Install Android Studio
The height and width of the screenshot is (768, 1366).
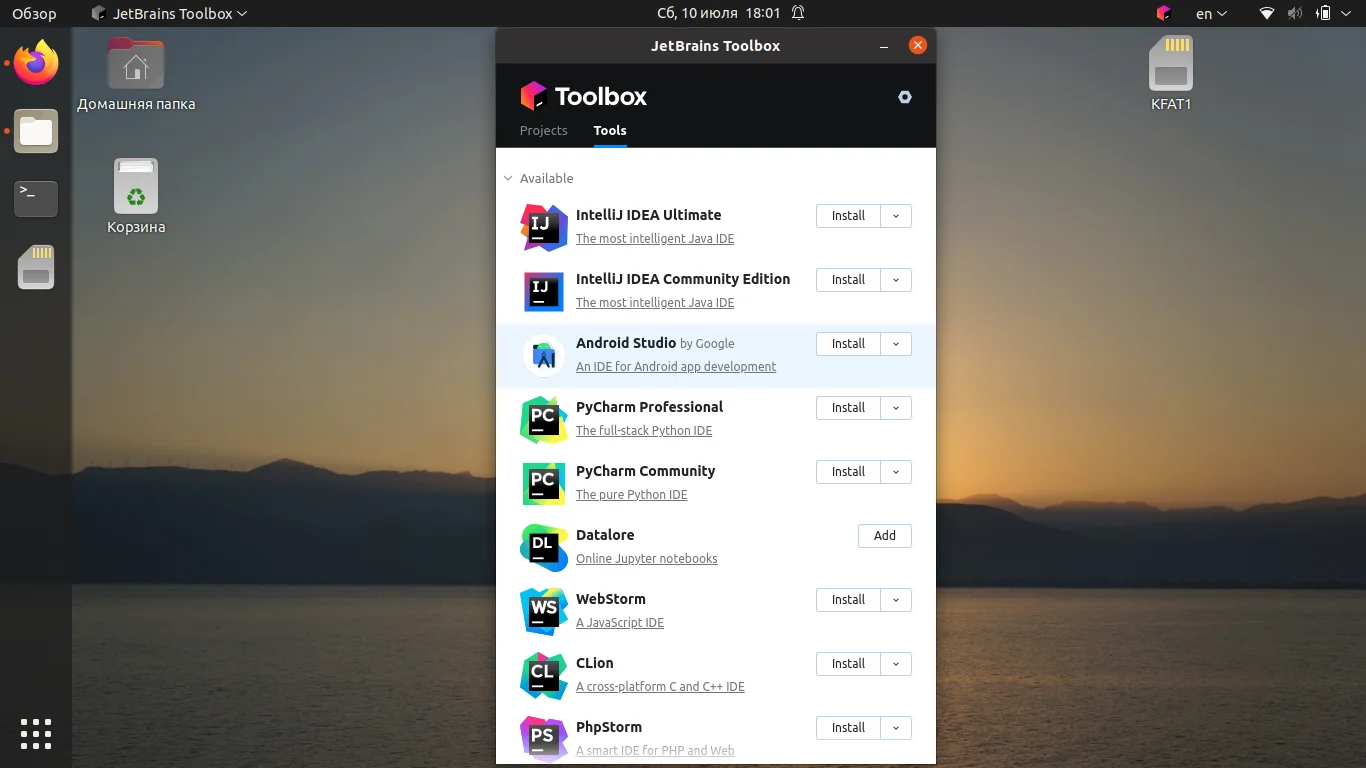[848, 344]
